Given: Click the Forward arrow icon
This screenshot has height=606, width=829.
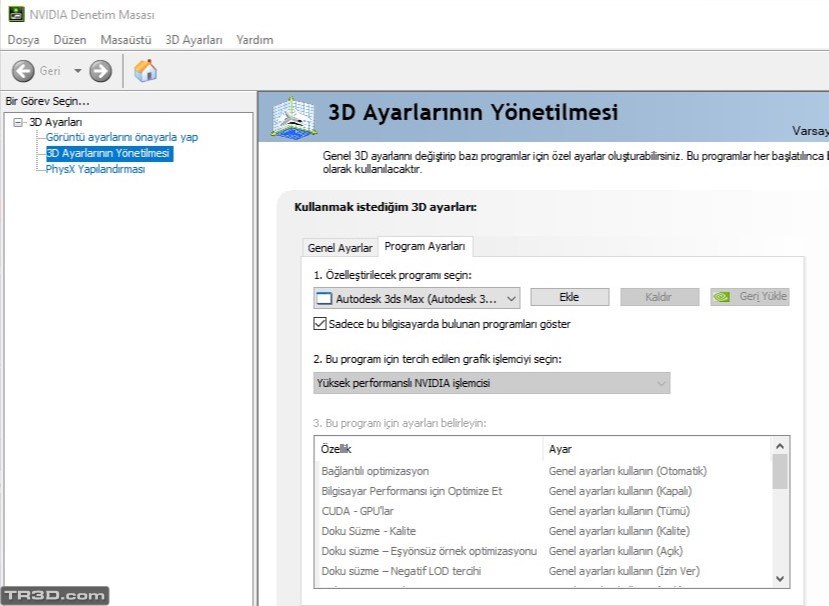Looking at the screenshot, I should point(100,71).
